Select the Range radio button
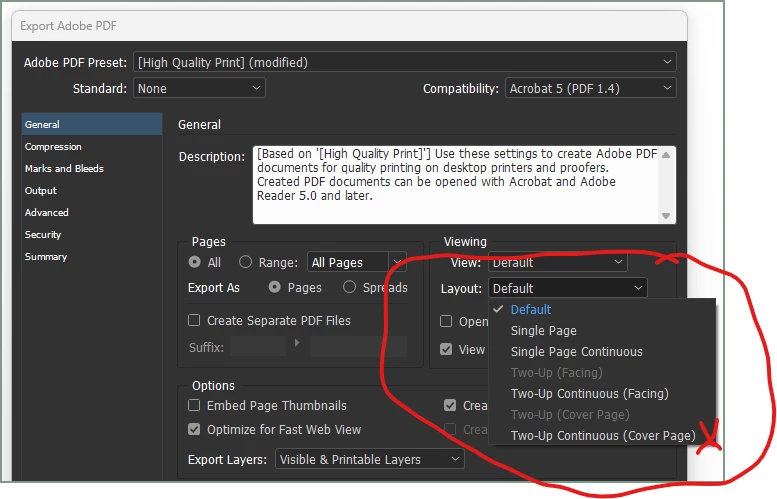This screenshot has width=777, height=499. pyautogui.click(x=245, y=262)
